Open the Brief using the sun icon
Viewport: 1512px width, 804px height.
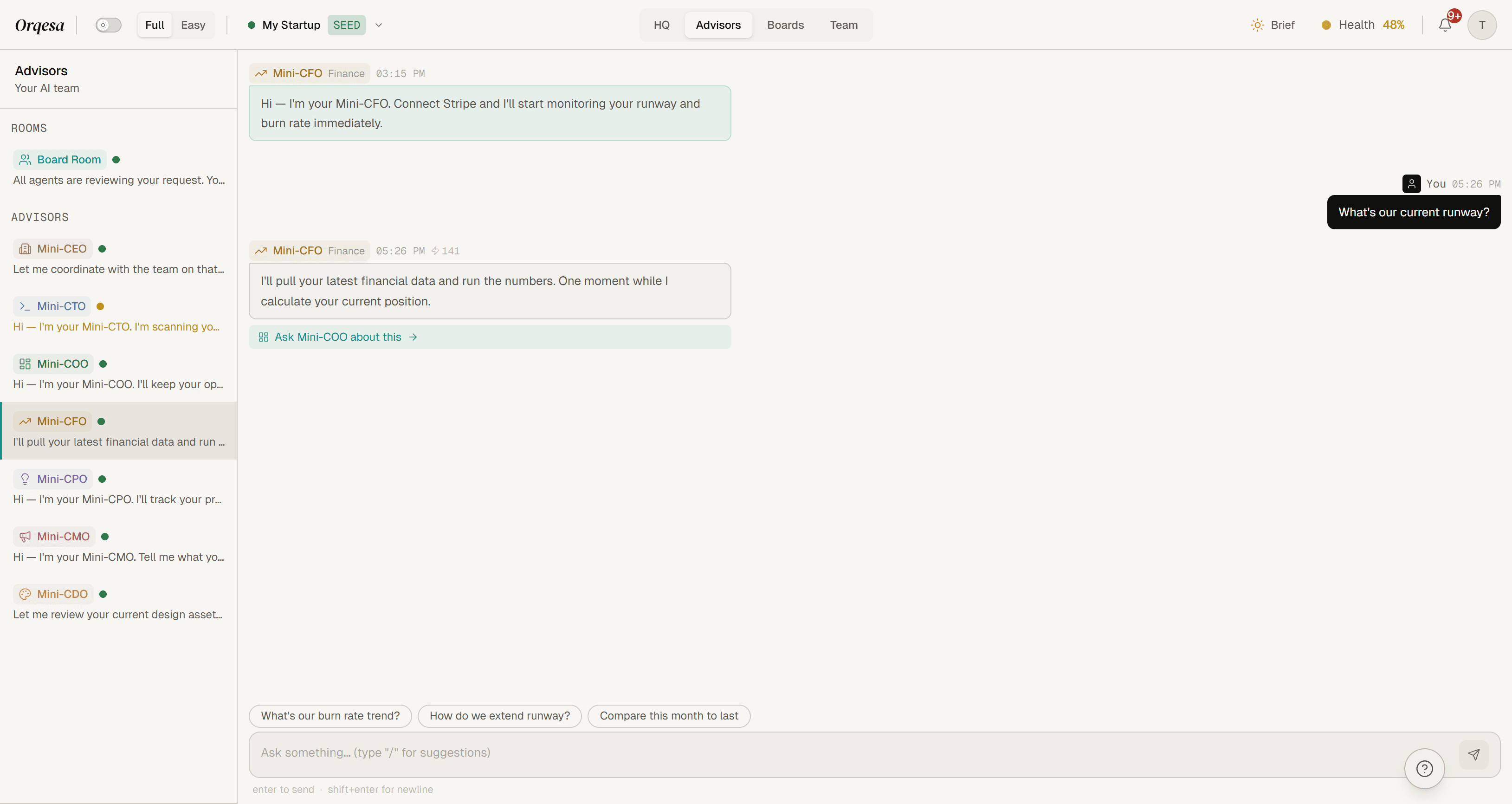[x=1257, y=25]
